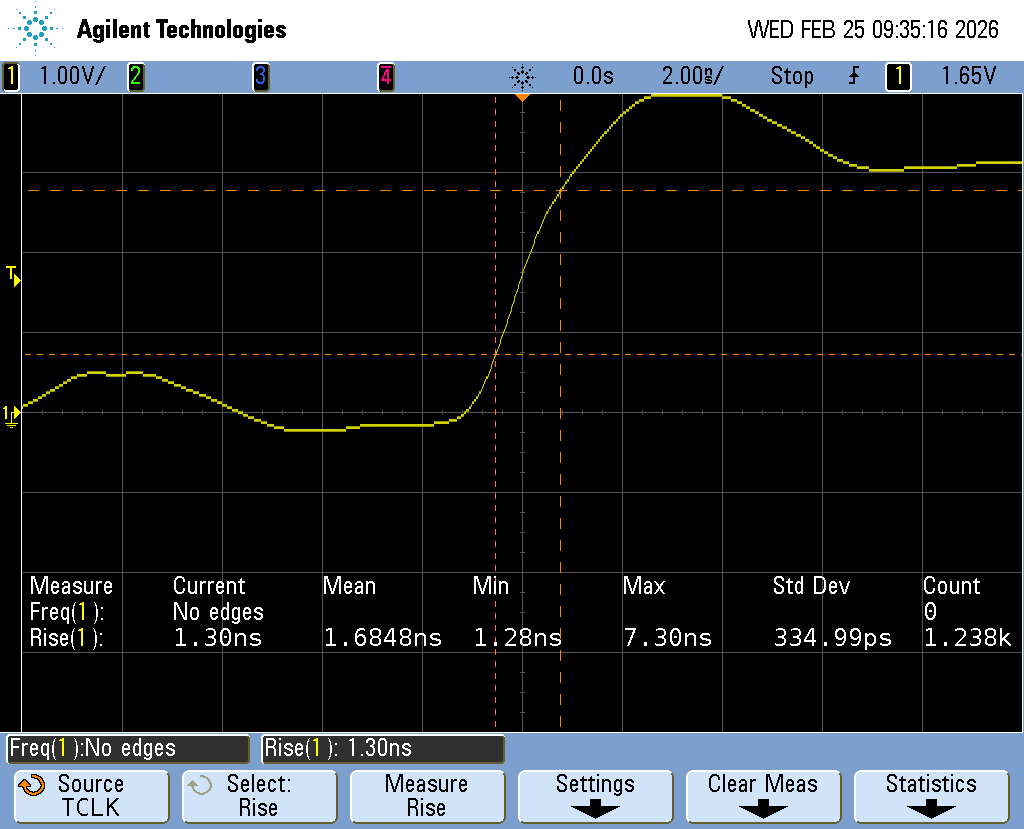Click the trigger level T marker
Image resolution: width=1024 pixels, height=829 pixels.
(x=13, y=275)
